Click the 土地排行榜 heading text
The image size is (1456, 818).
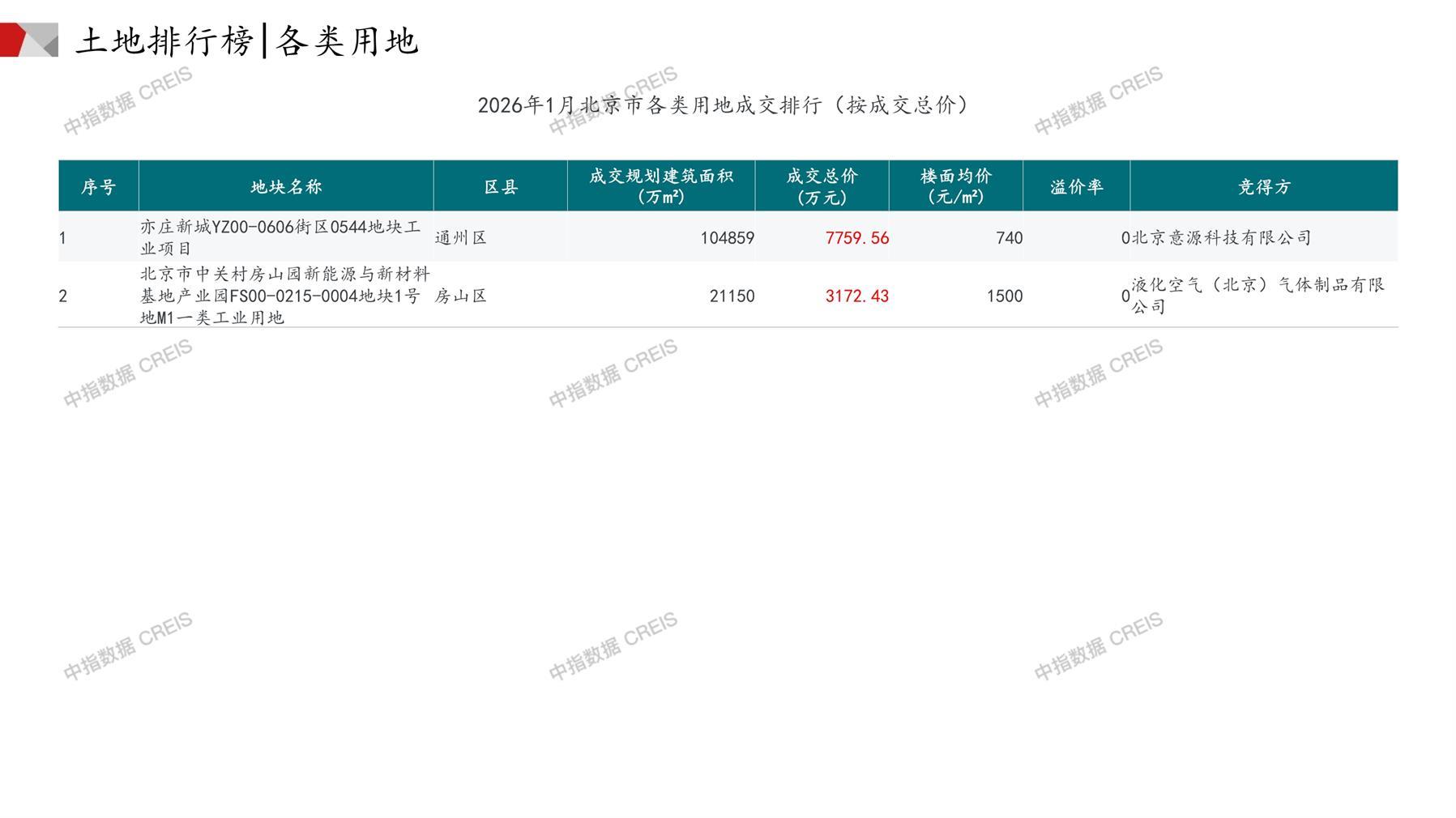(x=164, y=40)
